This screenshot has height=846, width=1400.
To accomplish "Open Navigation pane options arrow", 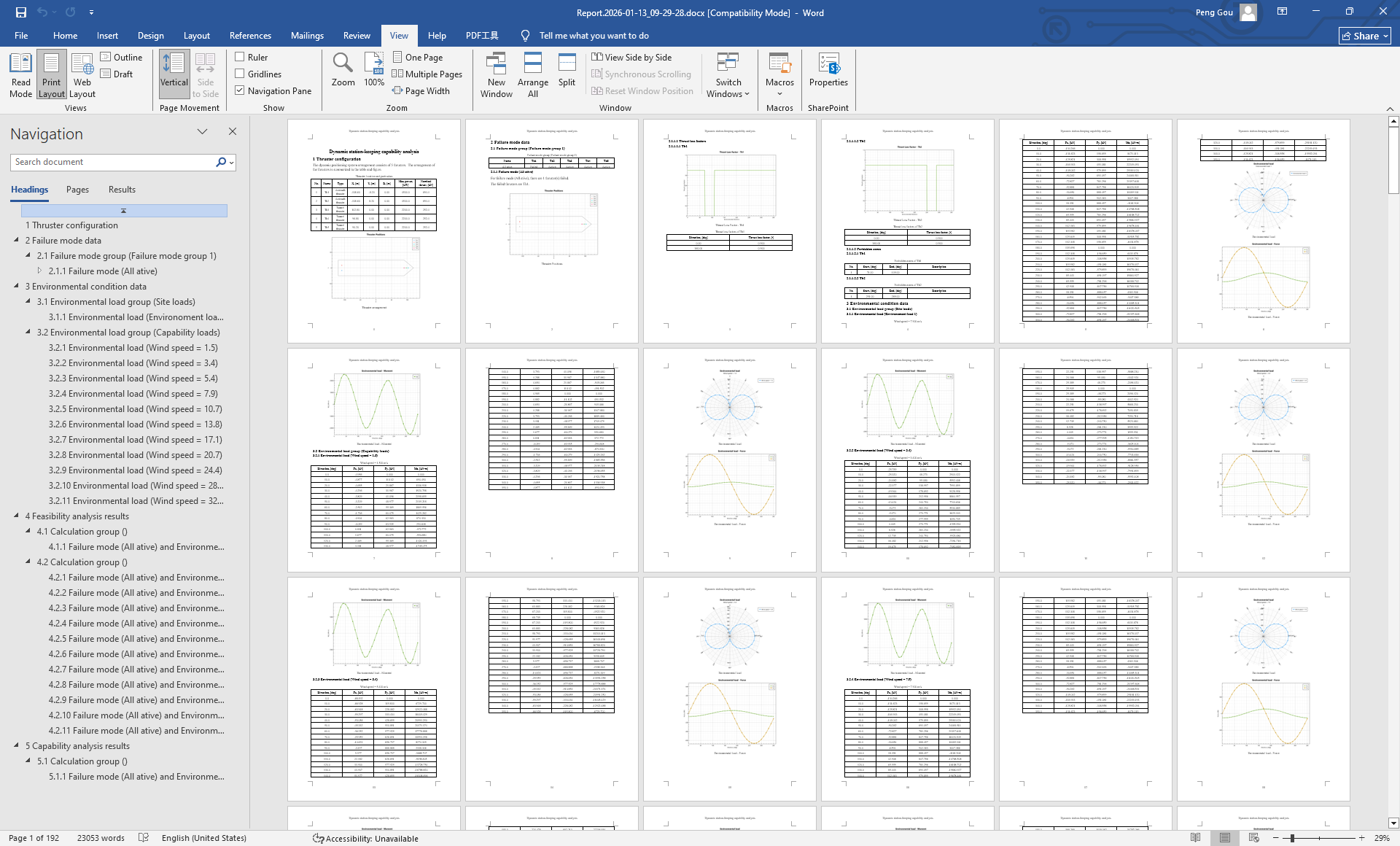I will [202, 131].
